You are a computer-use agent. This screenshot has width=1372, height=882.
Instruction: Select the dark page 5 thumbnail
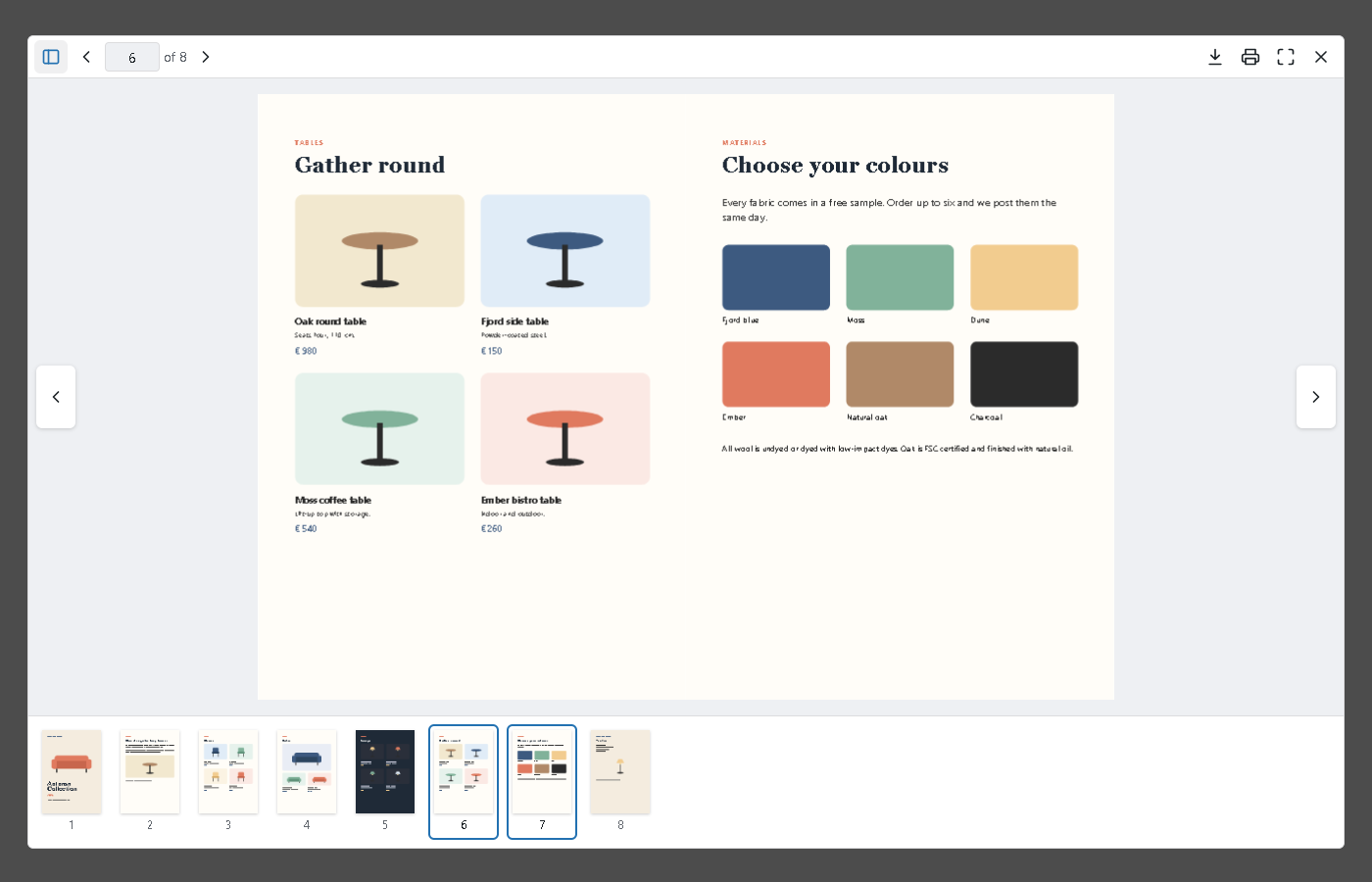coord(385,772)
